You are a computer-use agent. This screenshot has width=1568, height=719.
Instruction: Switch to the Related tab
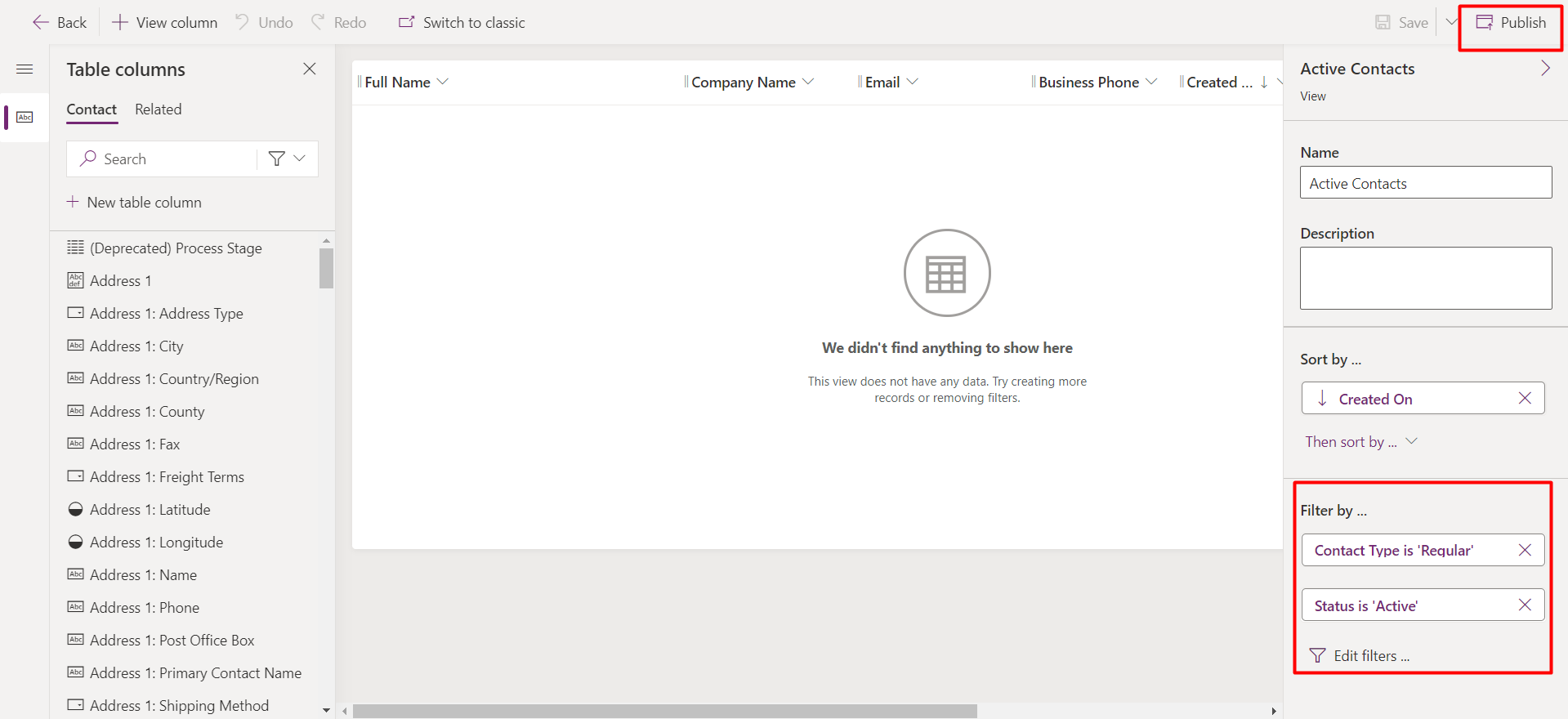158,109
